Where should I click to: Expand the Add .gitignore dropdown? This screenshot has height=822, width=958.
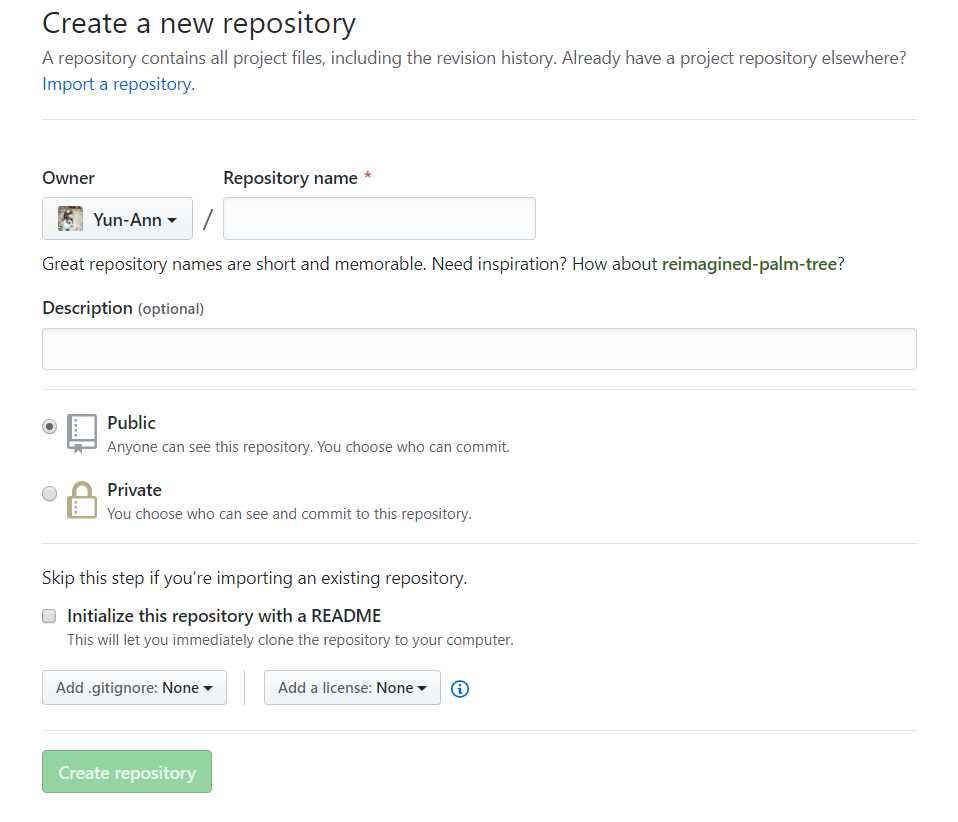(134, 688)
